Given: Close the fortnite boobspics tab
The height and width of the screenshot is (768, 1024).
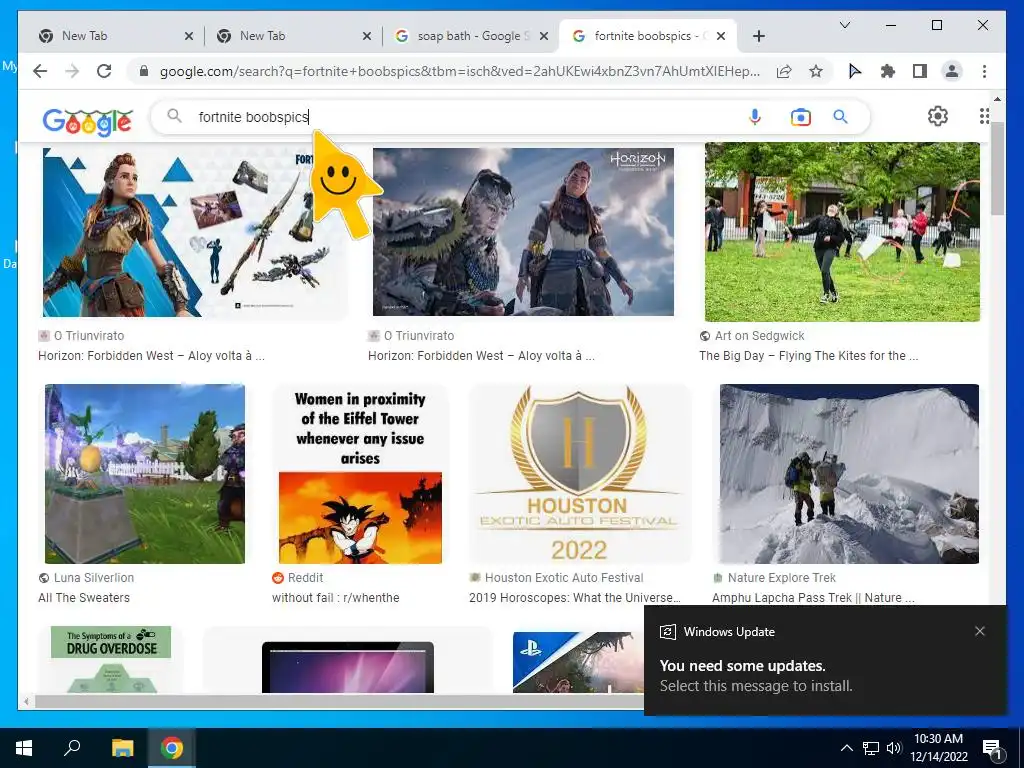Looking at the screenshot, I should tap(721, 36).
